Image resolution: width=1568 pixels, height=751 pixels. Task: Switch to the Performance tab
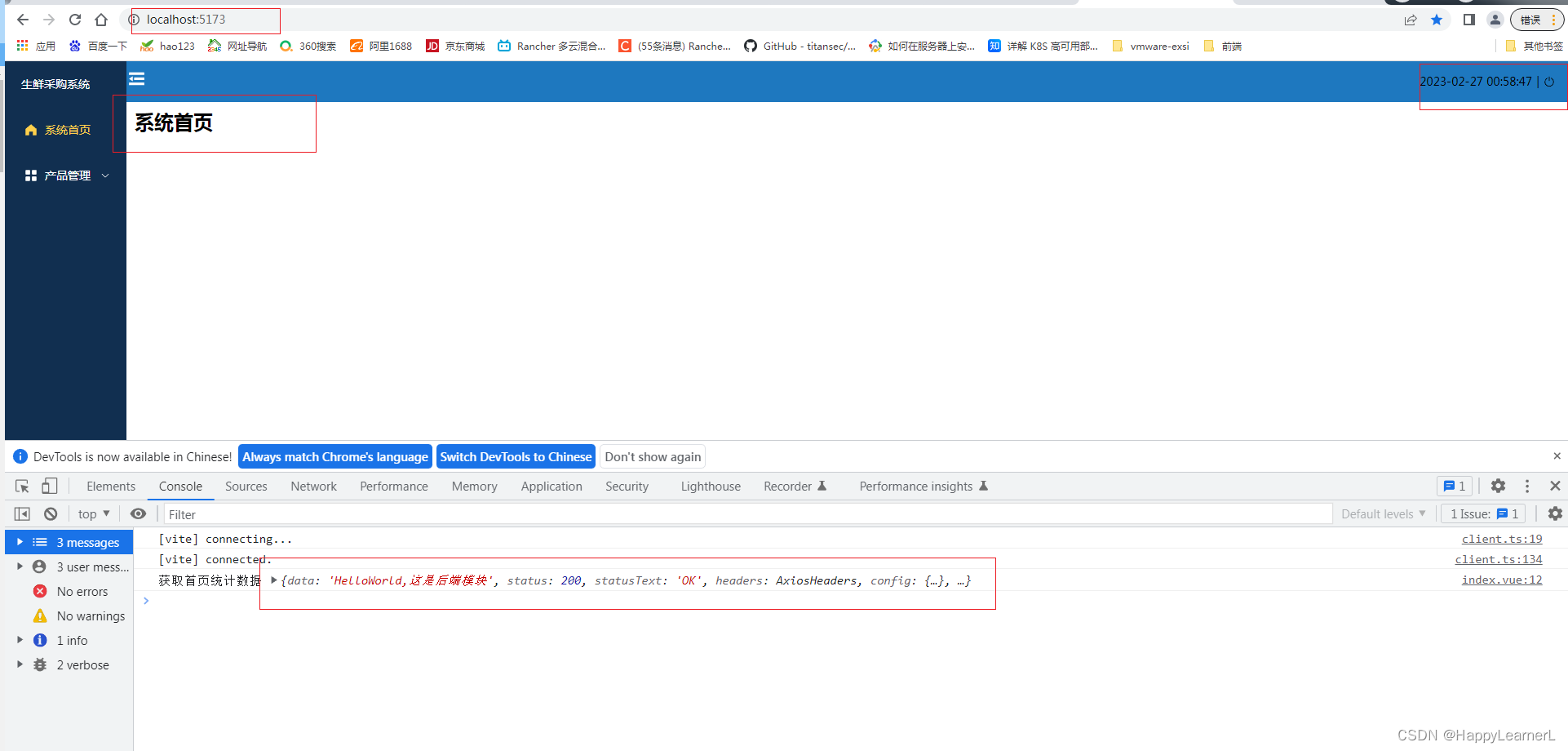[394, 487]
